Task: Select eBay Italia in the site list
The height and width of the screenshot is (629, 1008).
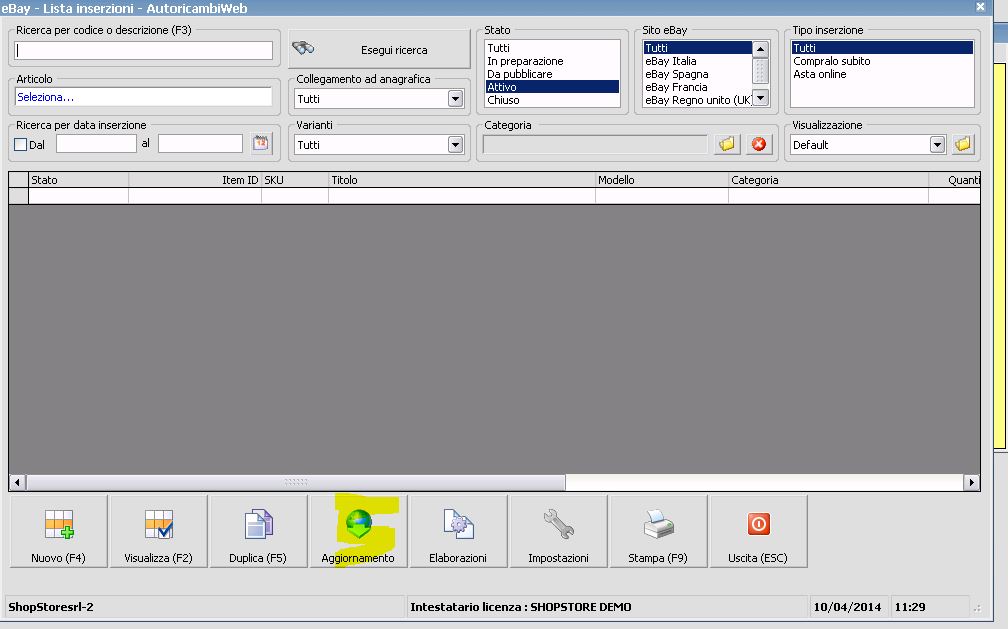Action: click(698, 61)
